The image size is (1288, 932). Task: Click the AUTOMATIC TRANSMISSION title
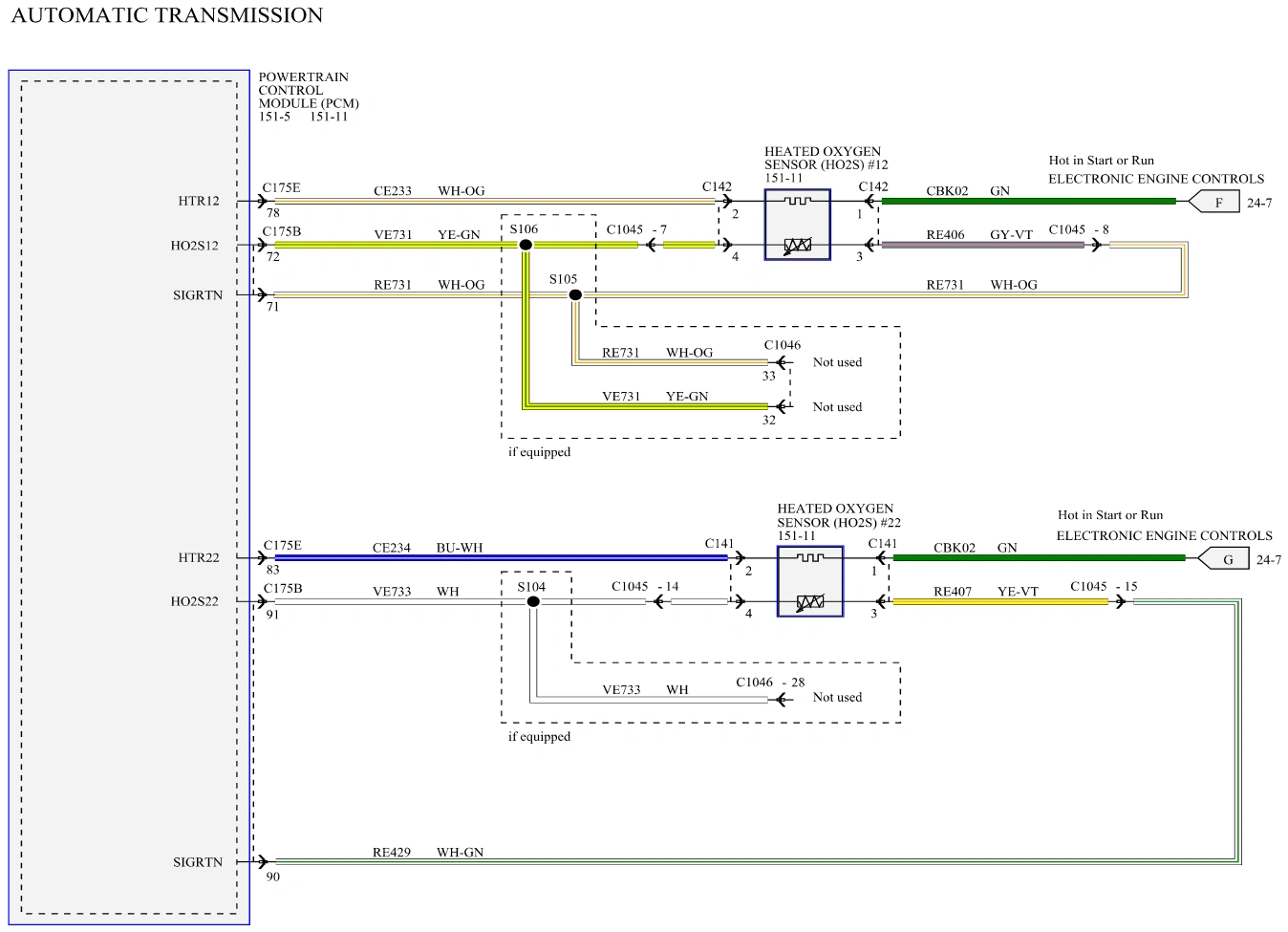point(167,15)
